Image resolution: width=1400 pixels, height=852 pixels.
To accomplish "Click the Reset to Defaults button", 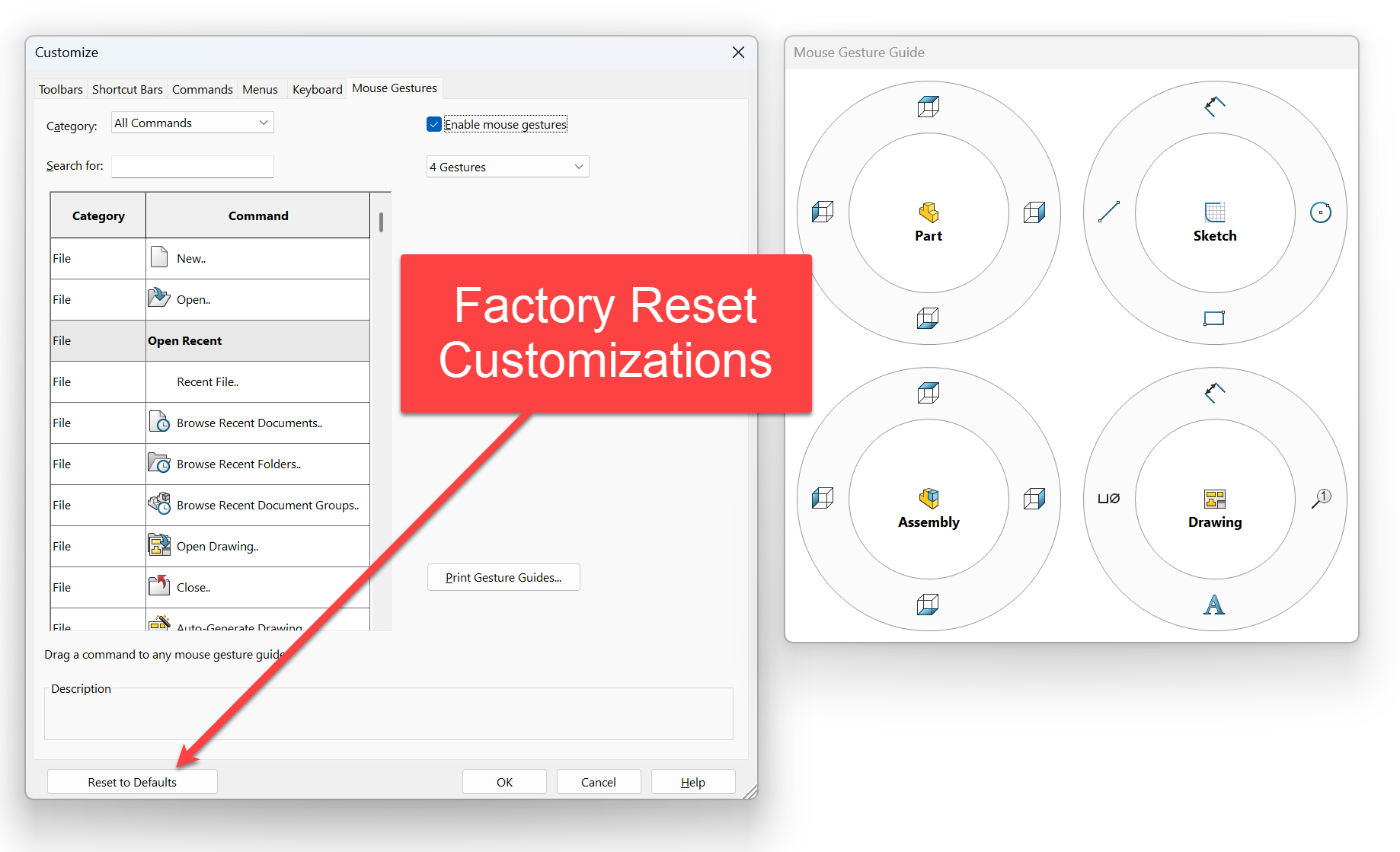I will pos(133,782).
